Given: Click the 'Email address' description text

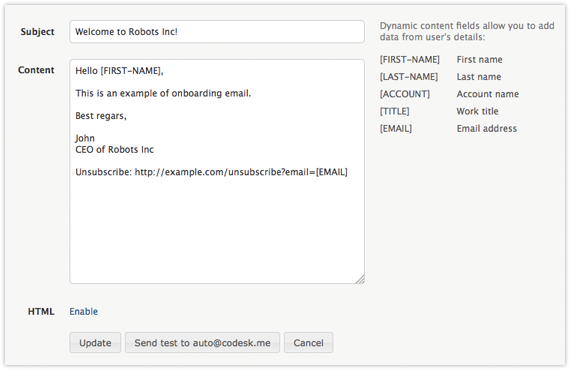Looking at the screenshot, I should (x=486, y=128).
